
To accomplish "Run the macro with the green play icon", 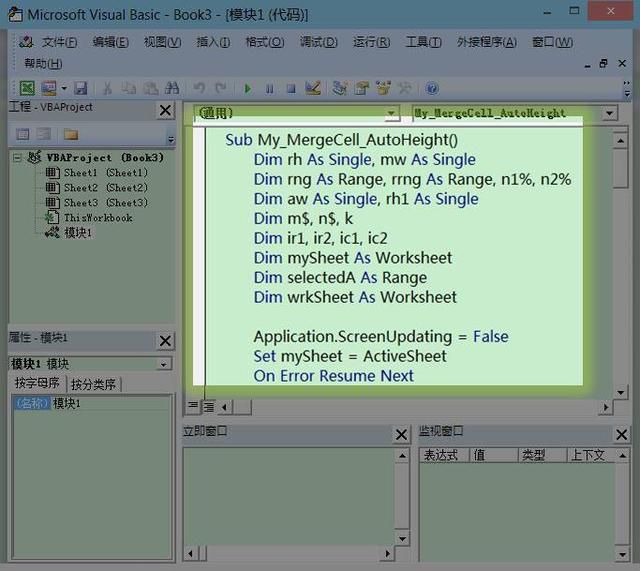I will 247,88.
